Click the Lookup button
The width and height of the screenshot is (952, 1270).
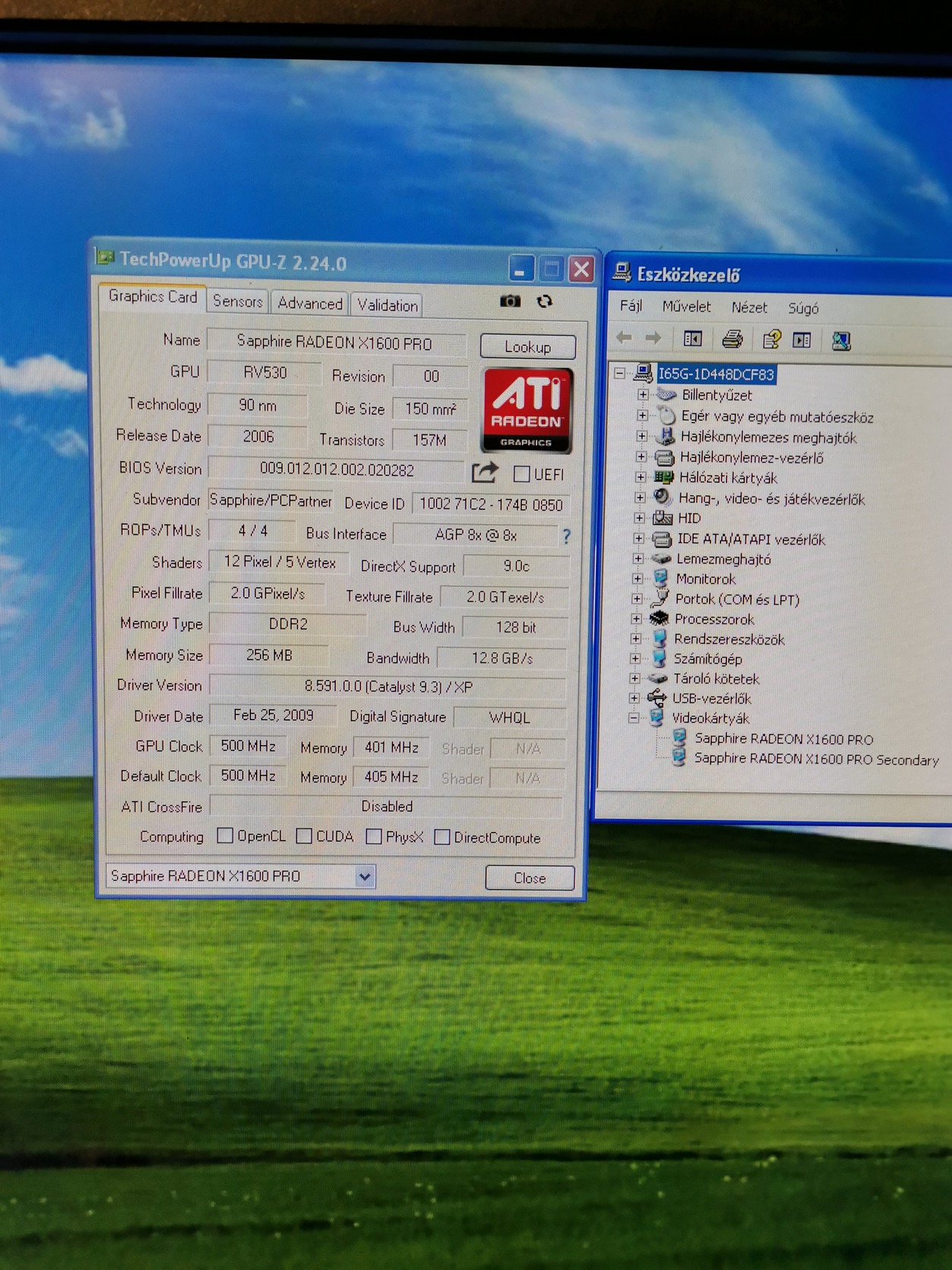(x=528, y=346)
